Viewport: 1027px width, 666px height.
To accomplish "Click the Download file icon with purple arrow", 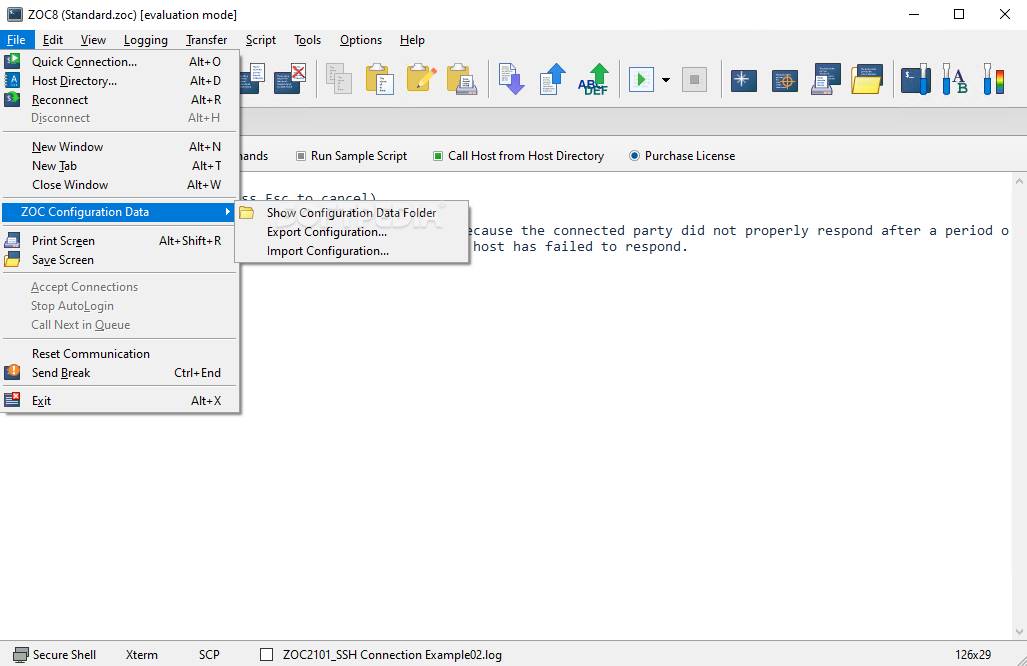I will click(x=511, y=79).
